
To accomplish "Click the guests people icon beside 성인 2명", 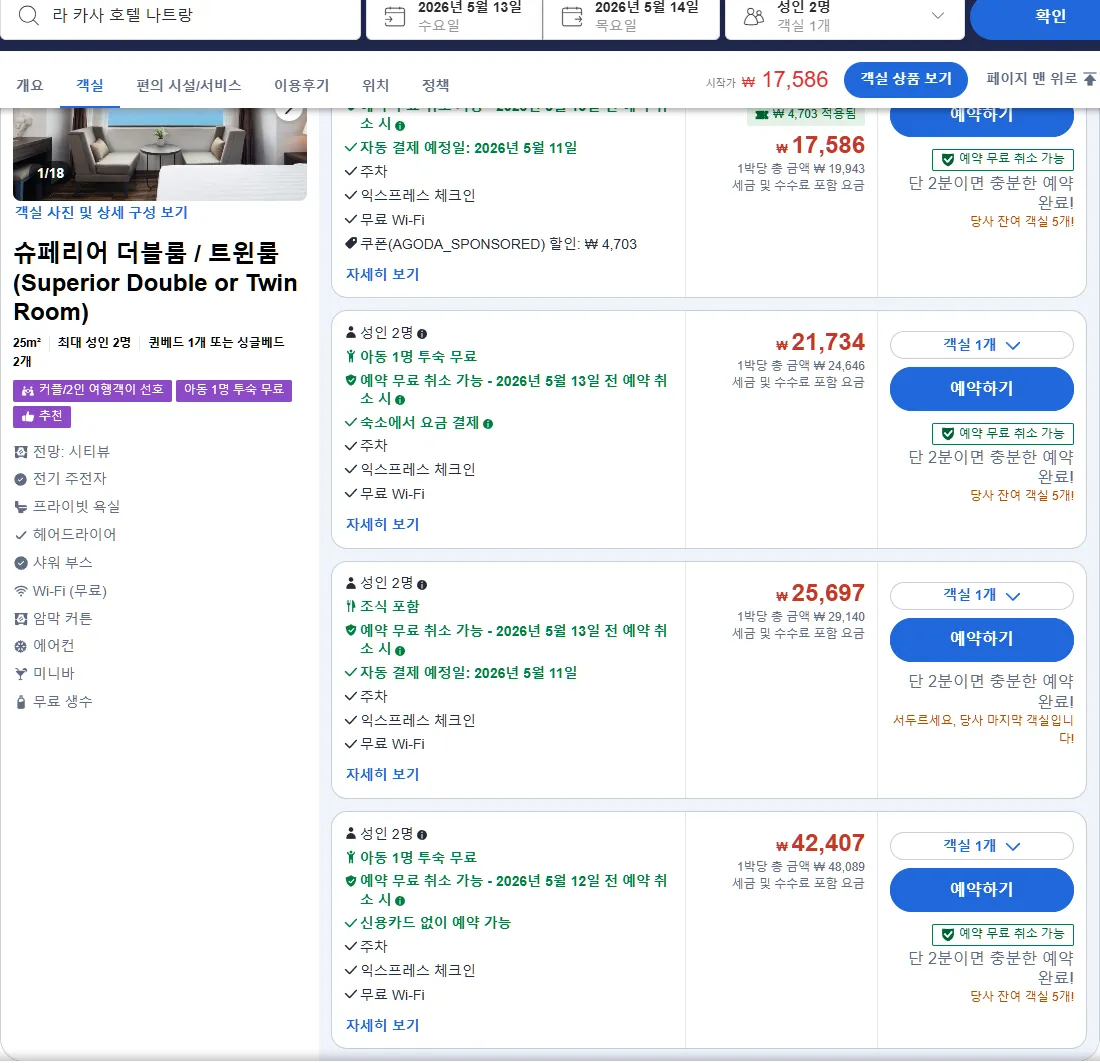I will pos(753,16).
